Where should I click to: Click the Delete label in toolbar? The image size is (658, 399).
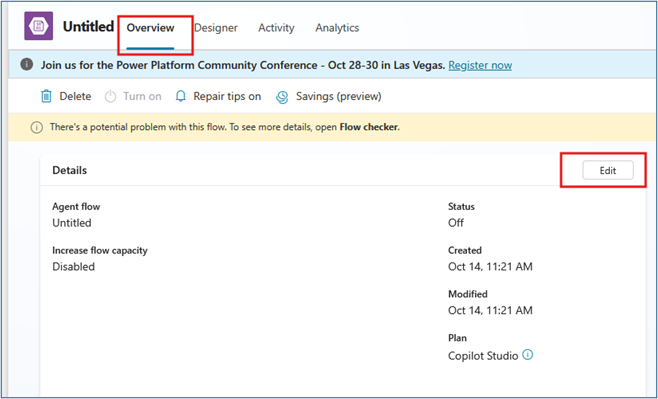(75, 96)
